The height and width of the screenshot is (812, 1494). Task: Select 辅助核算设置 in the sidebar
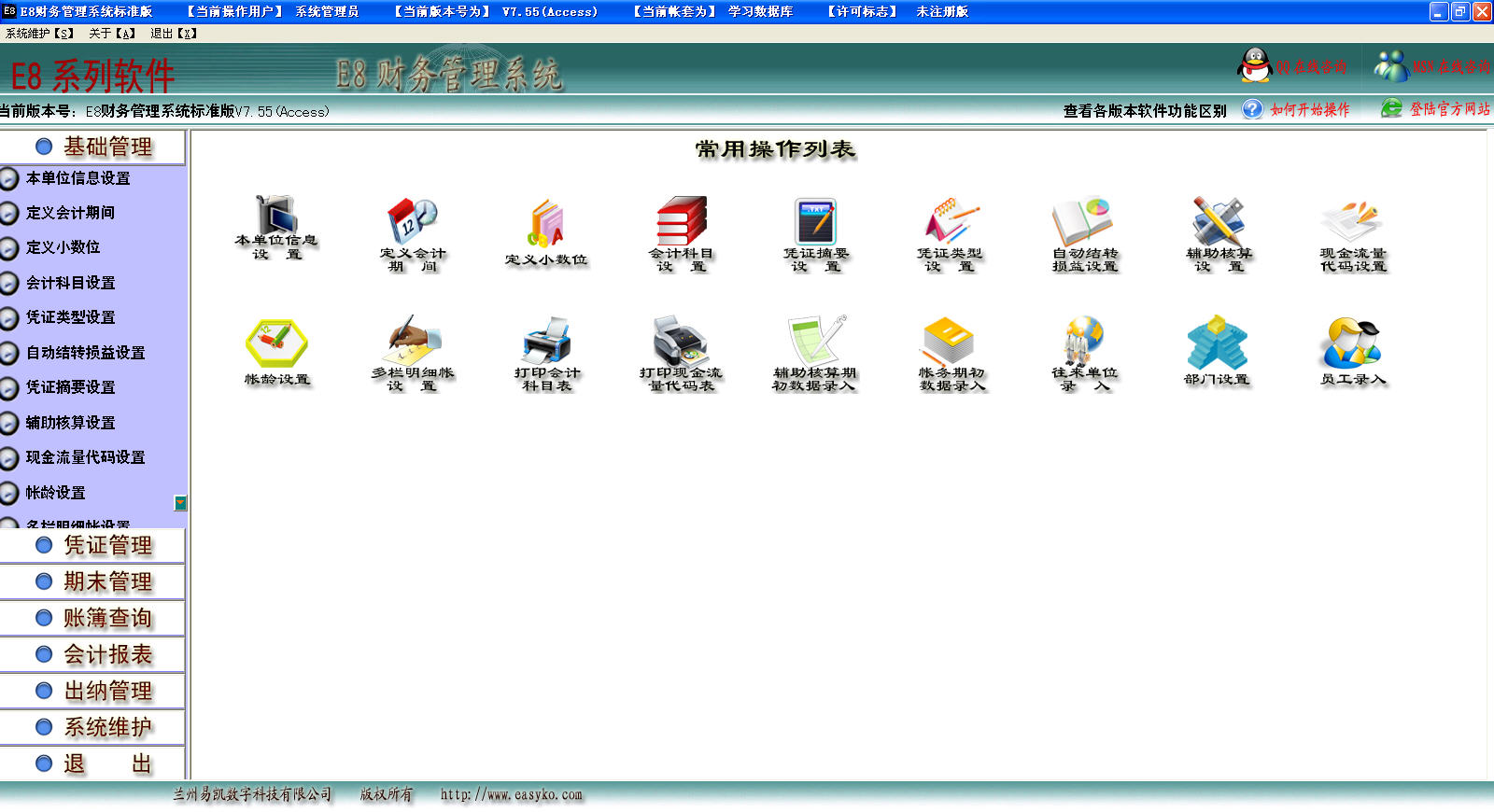(71, 423)
